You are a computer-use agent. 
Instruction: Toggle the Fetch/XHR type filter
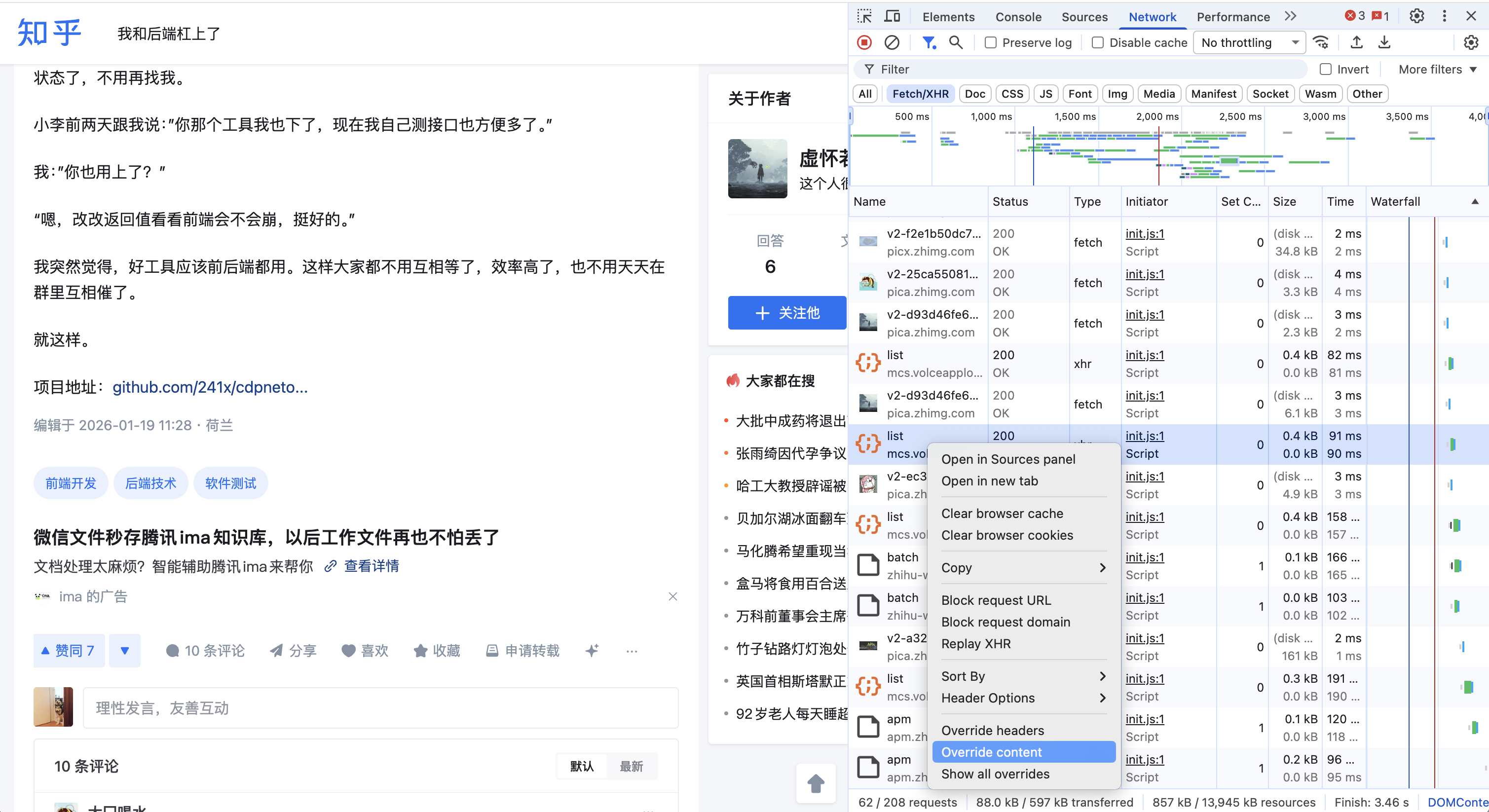920,94
